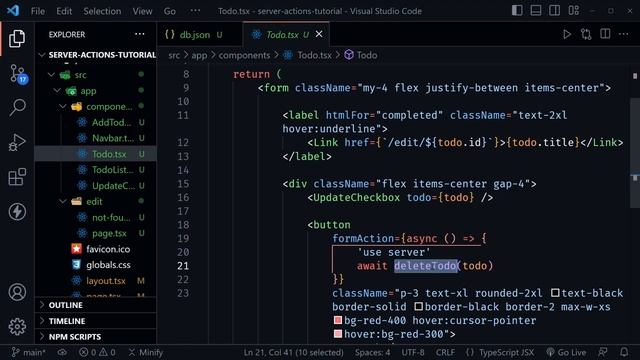
Task: Open the Extensions view
Action: [x=17, y=177]
